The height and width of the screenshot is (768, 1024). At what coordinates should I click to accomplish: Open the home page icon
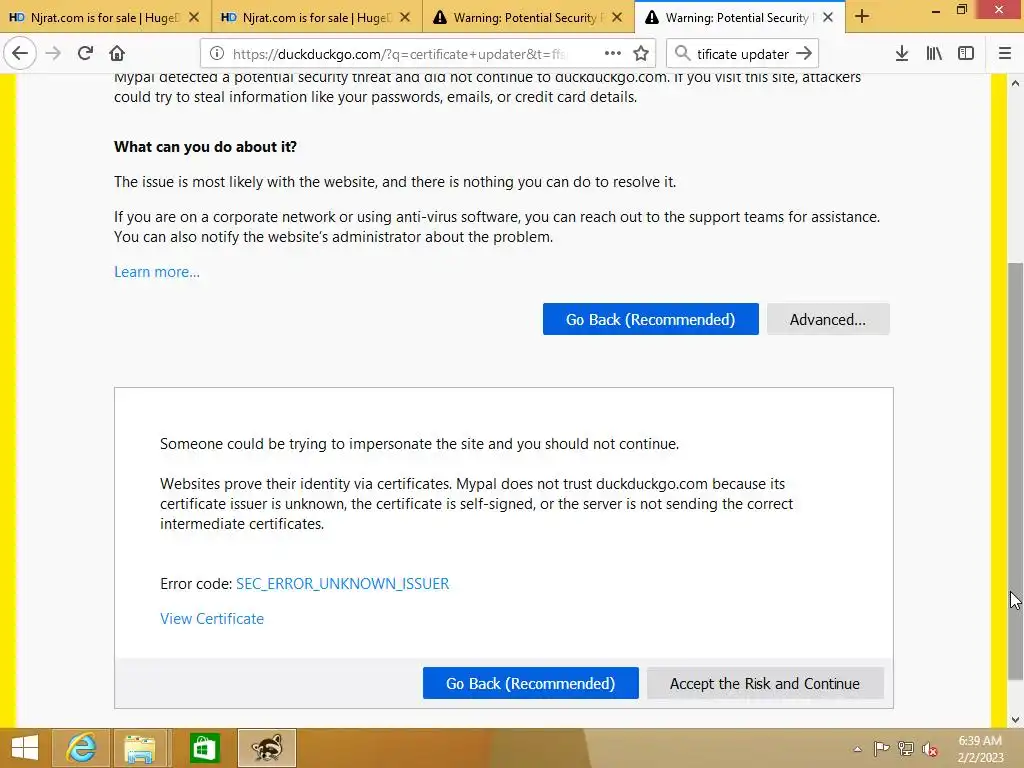tap(117, 54)
